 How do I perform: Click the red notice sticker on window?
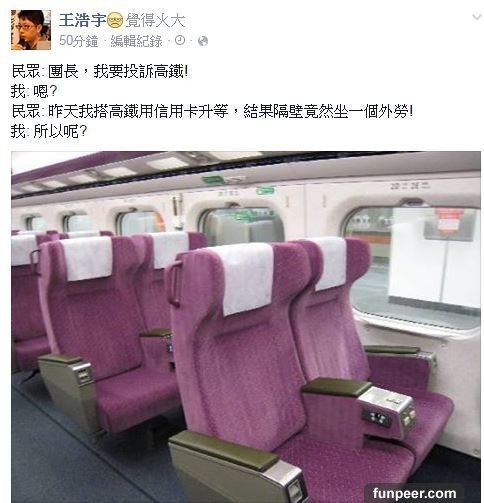pos(449,221)
